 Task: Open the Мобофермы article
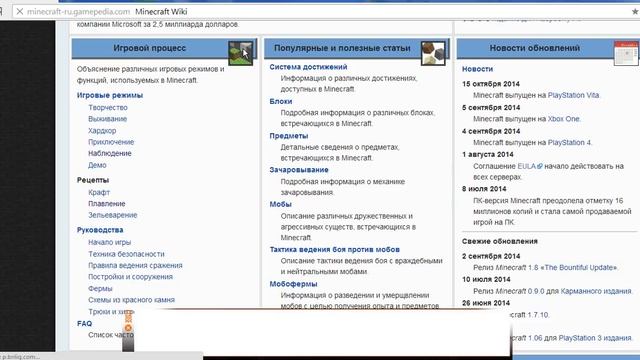(x=293, y=284)
